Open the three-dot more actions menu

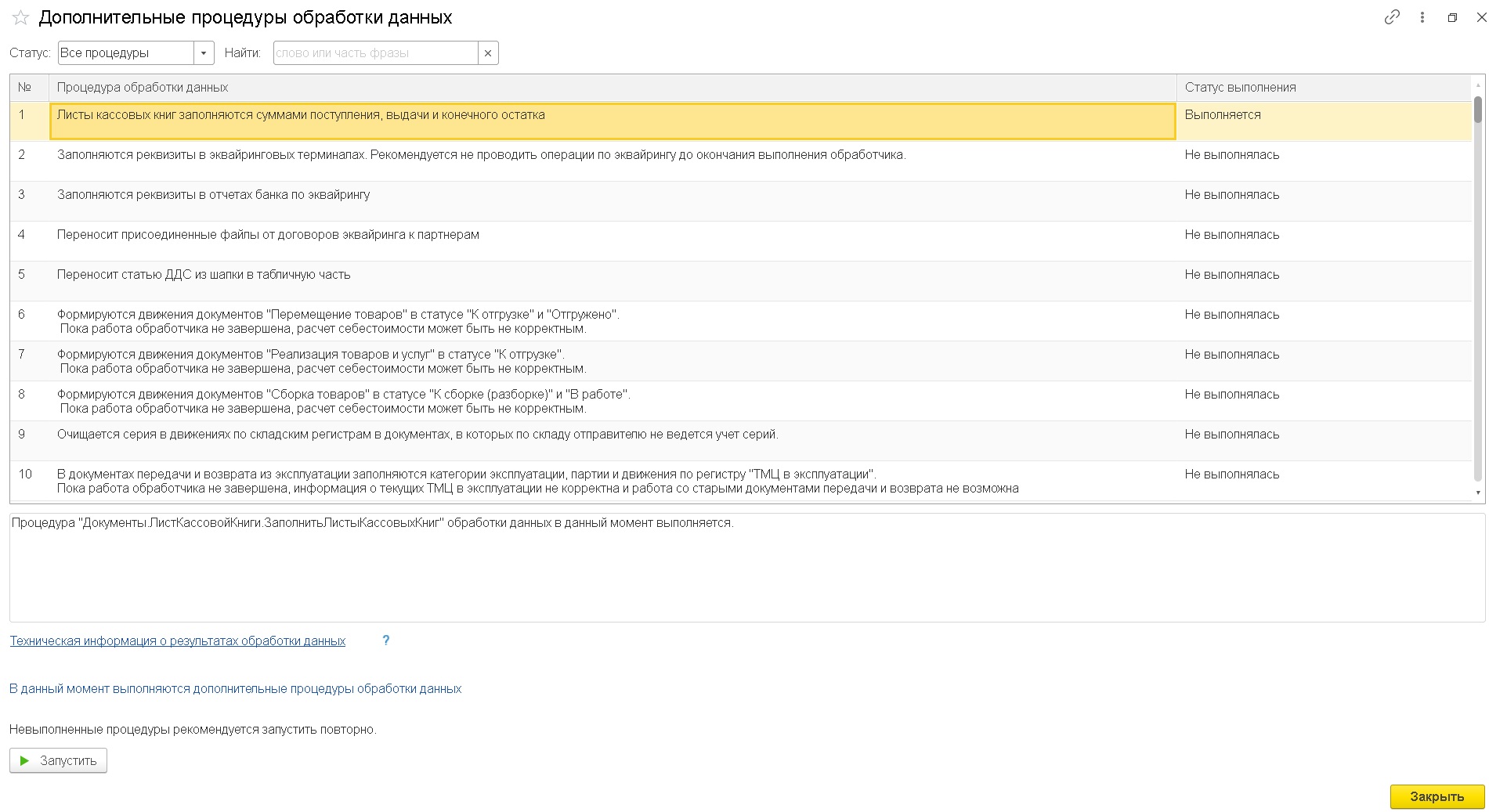pos(1422,17)
